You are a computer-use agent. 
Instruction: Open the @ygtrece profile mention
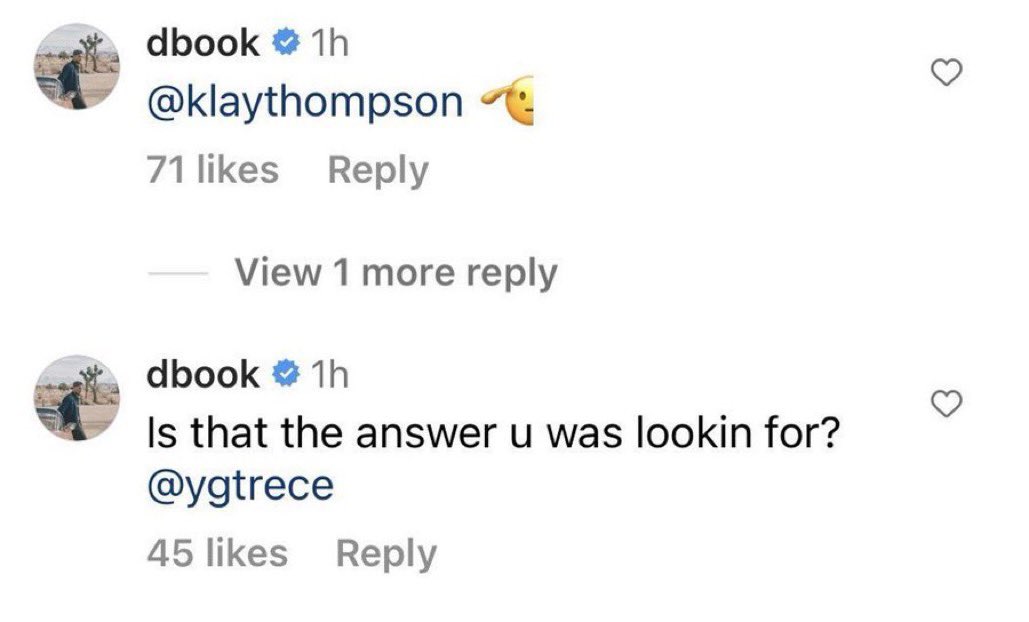tap(239, 486)
